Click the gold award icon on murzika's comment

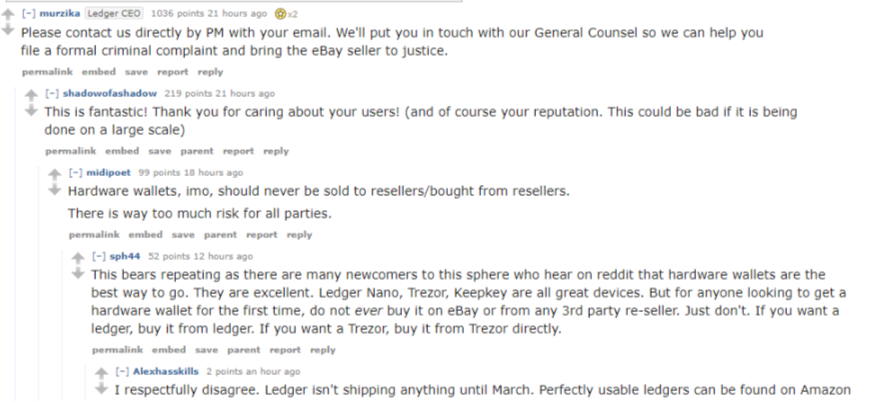pos(281,13)
